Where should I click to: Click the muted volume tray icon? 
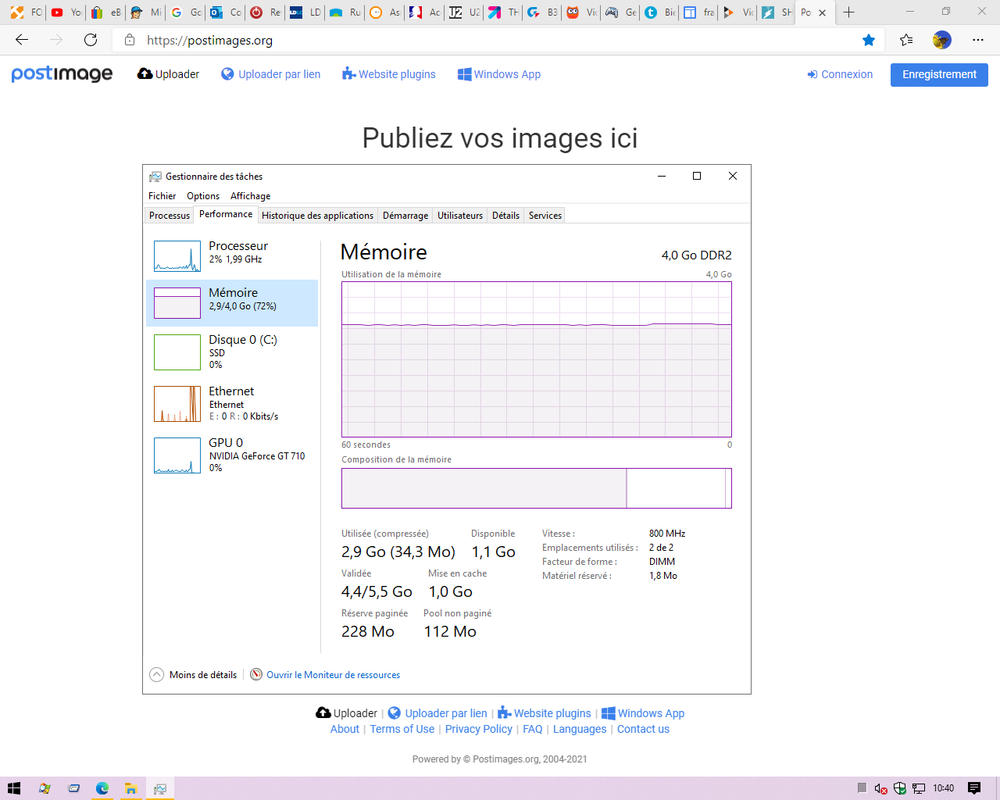click(881, 789)
